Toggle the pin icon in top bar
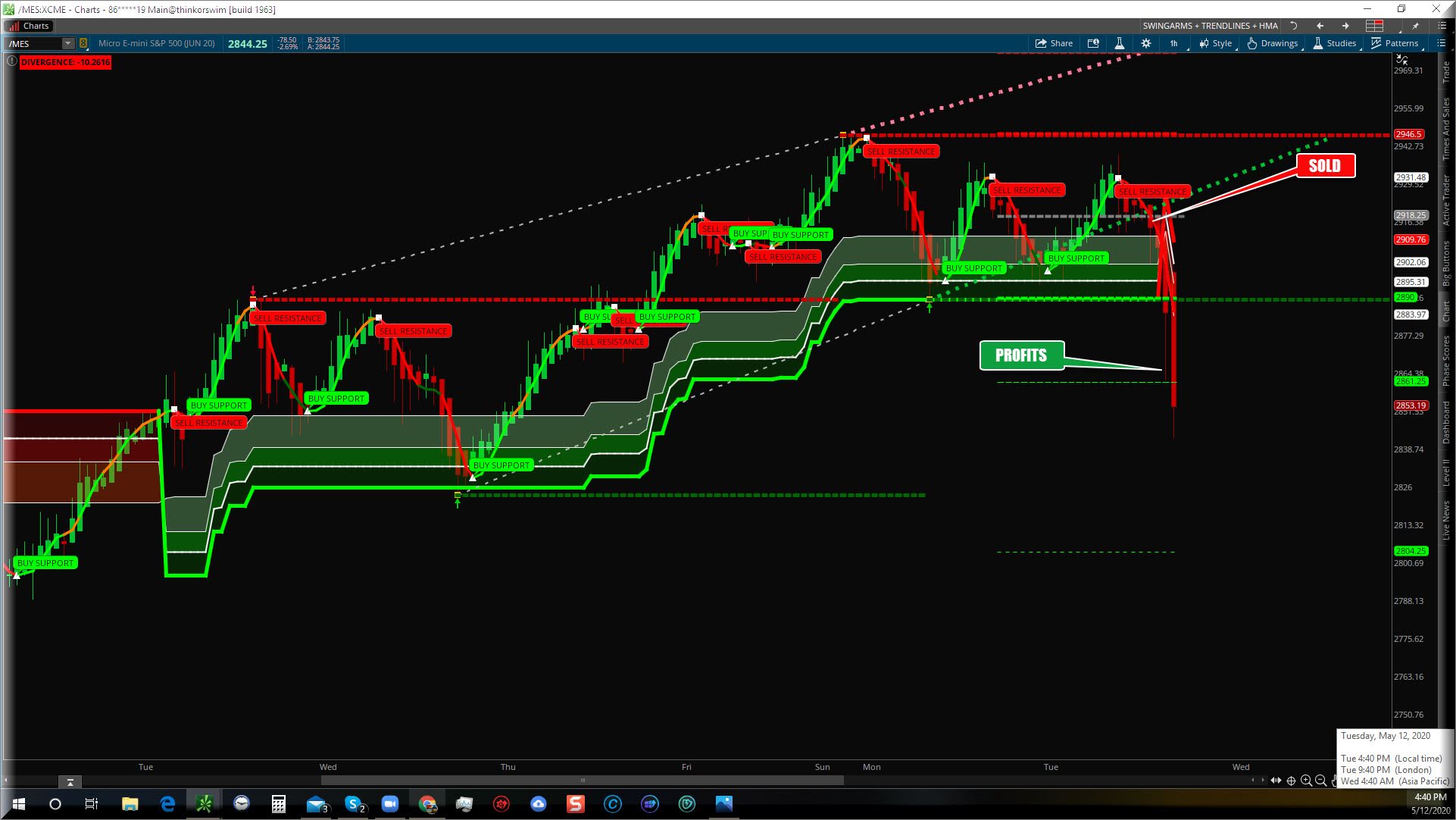Screen dimensions: 1456x820 click(x=1415, y=26)
